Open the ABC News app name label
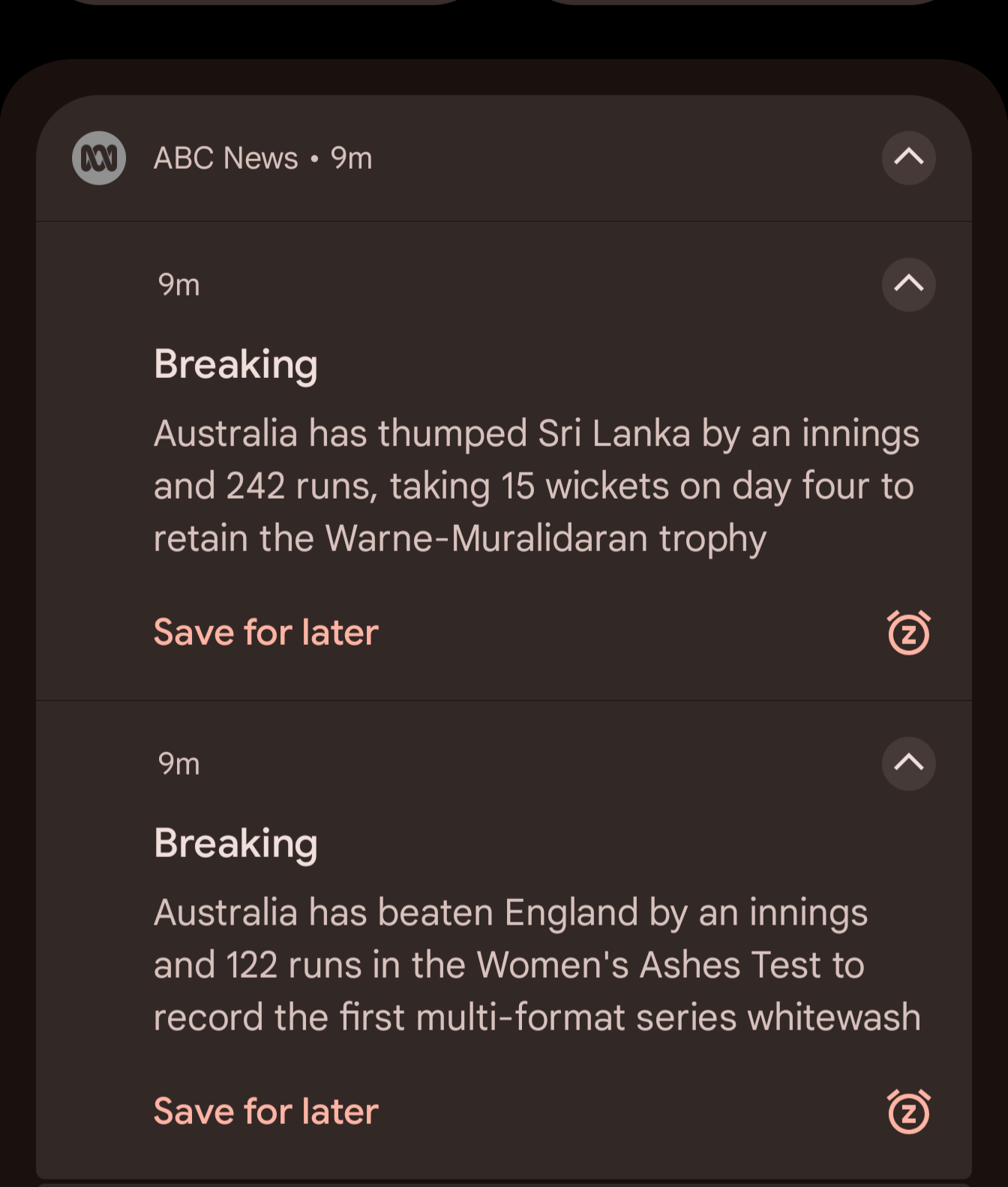The height and width of the screenshot is (1187, 1008). [226, 158]
